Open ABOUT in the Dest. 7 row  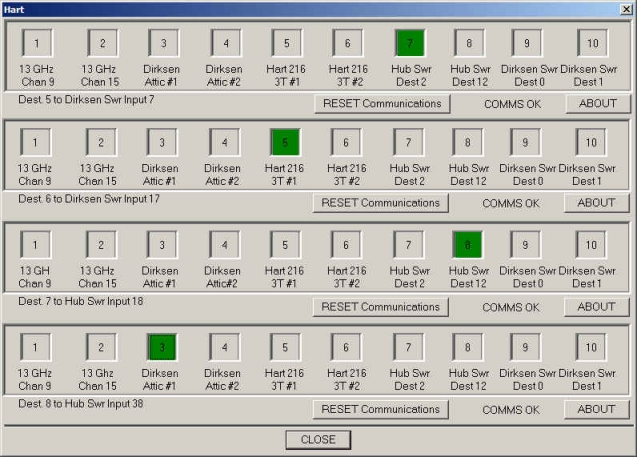point(596,307)
